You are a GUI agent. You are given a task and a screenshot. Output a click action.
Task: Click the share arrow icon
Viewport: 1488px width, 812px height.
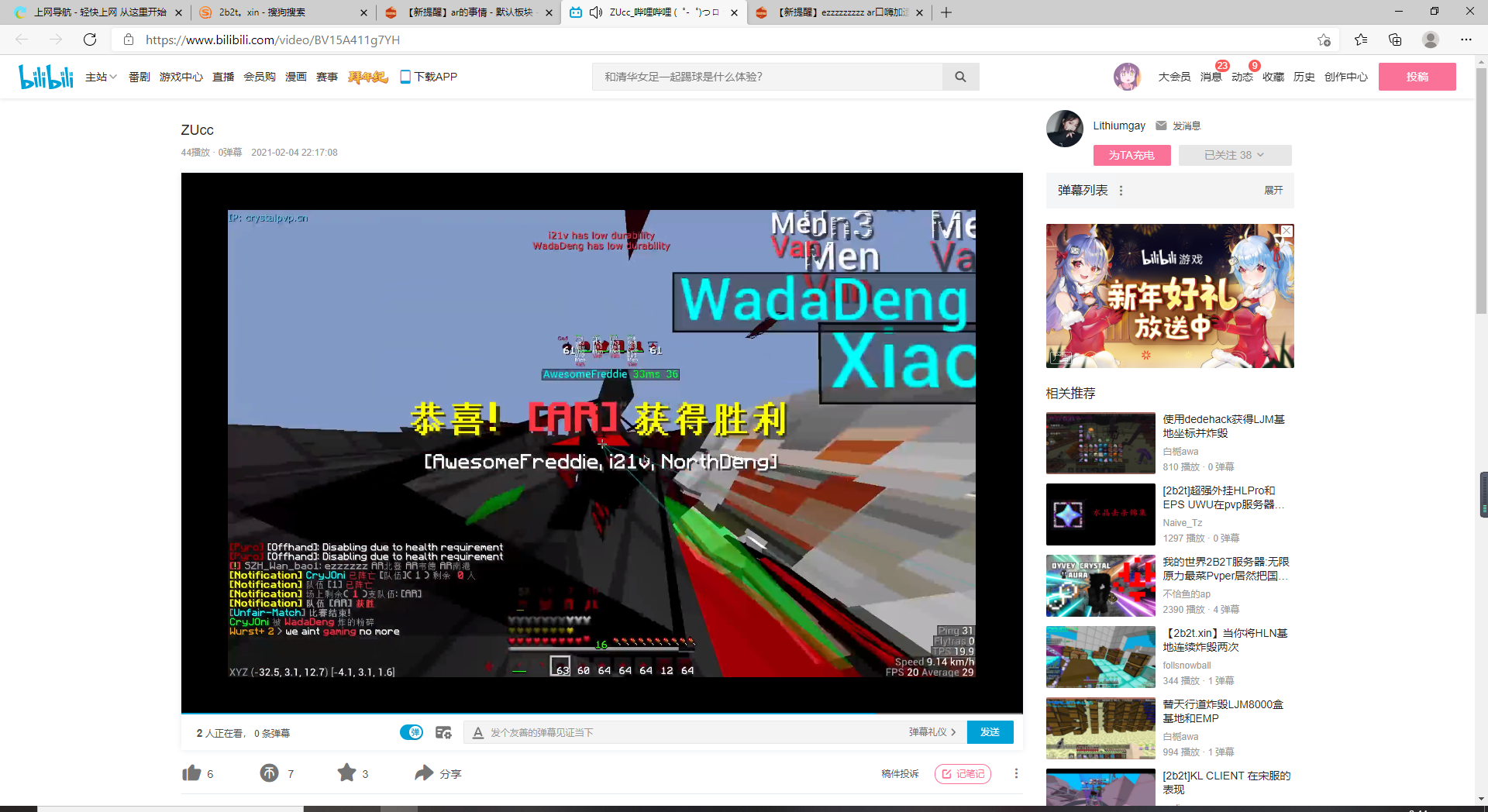coord(424,772)
